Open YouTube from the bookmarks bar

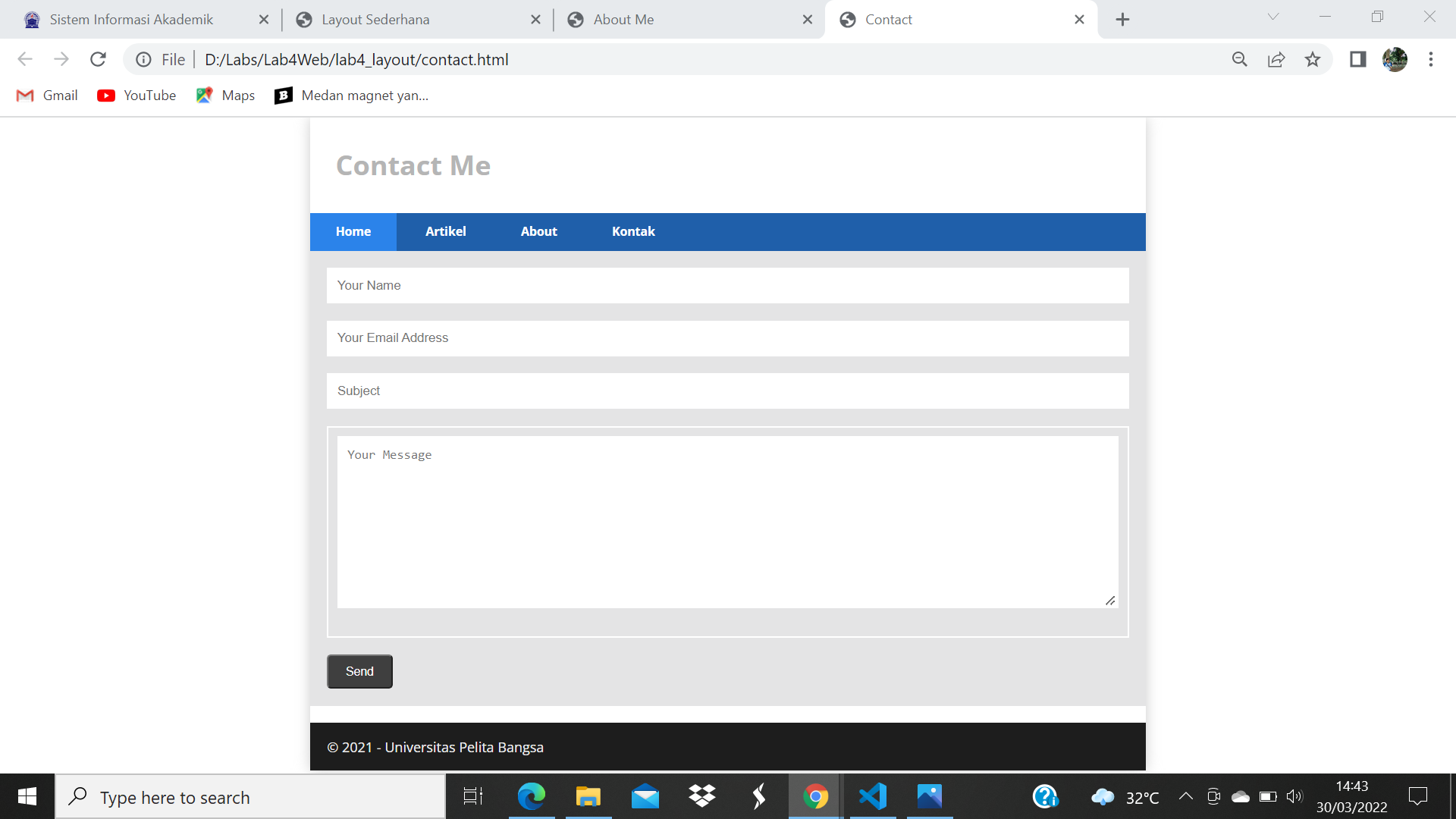pos(136,96)
